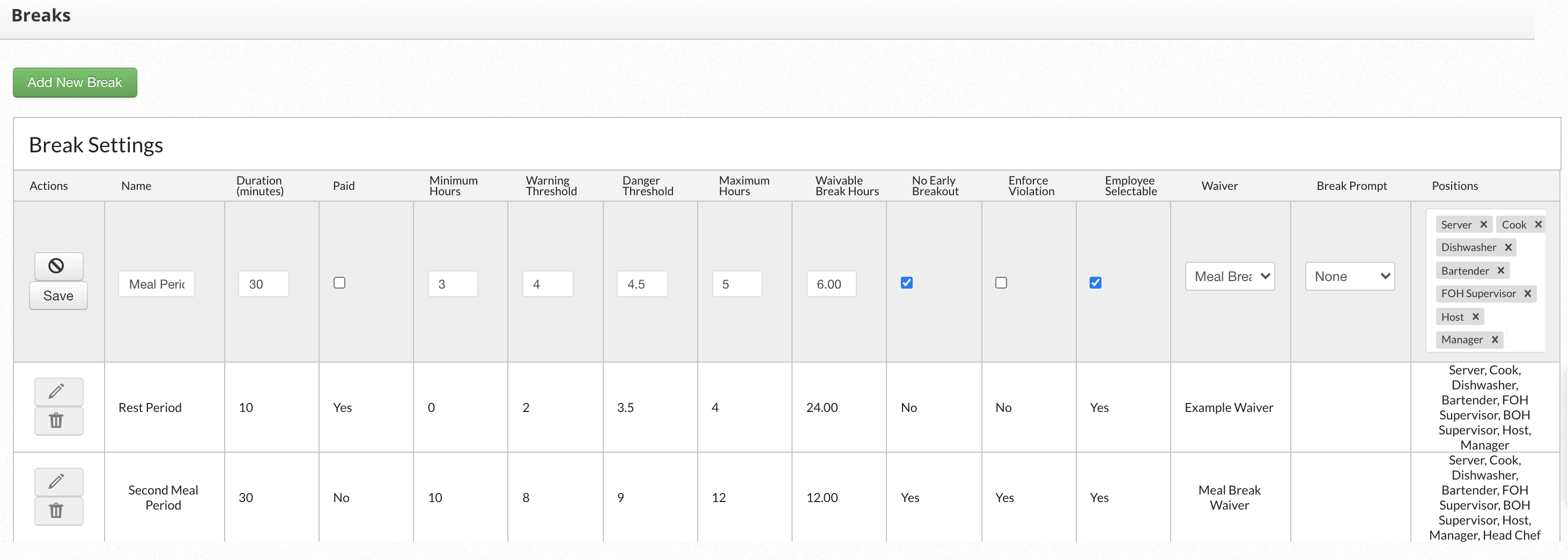
Task: Remove the Server position tag
Action: pyautogui.click(x=1483, y=225)
